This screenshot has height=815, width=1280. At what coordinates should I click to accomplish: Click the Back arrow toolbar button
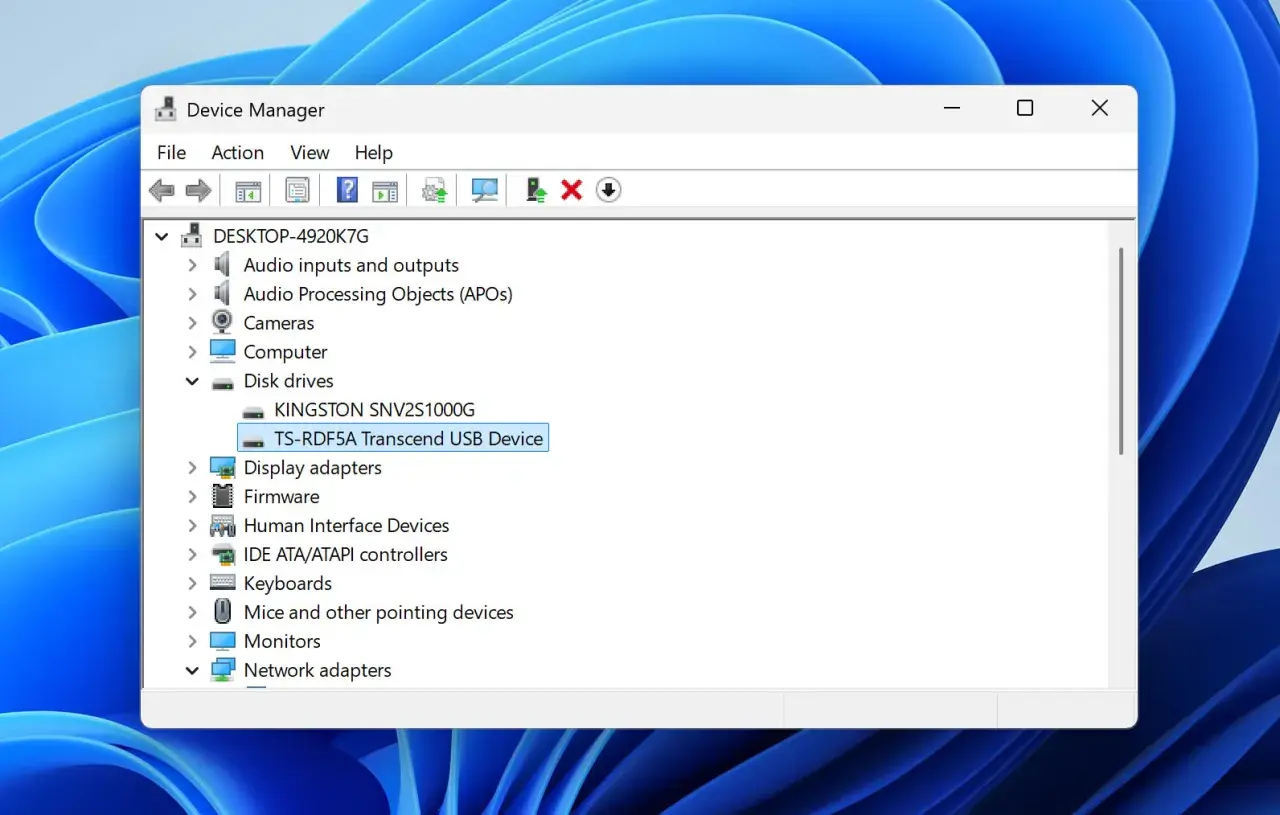pos(161,190)
